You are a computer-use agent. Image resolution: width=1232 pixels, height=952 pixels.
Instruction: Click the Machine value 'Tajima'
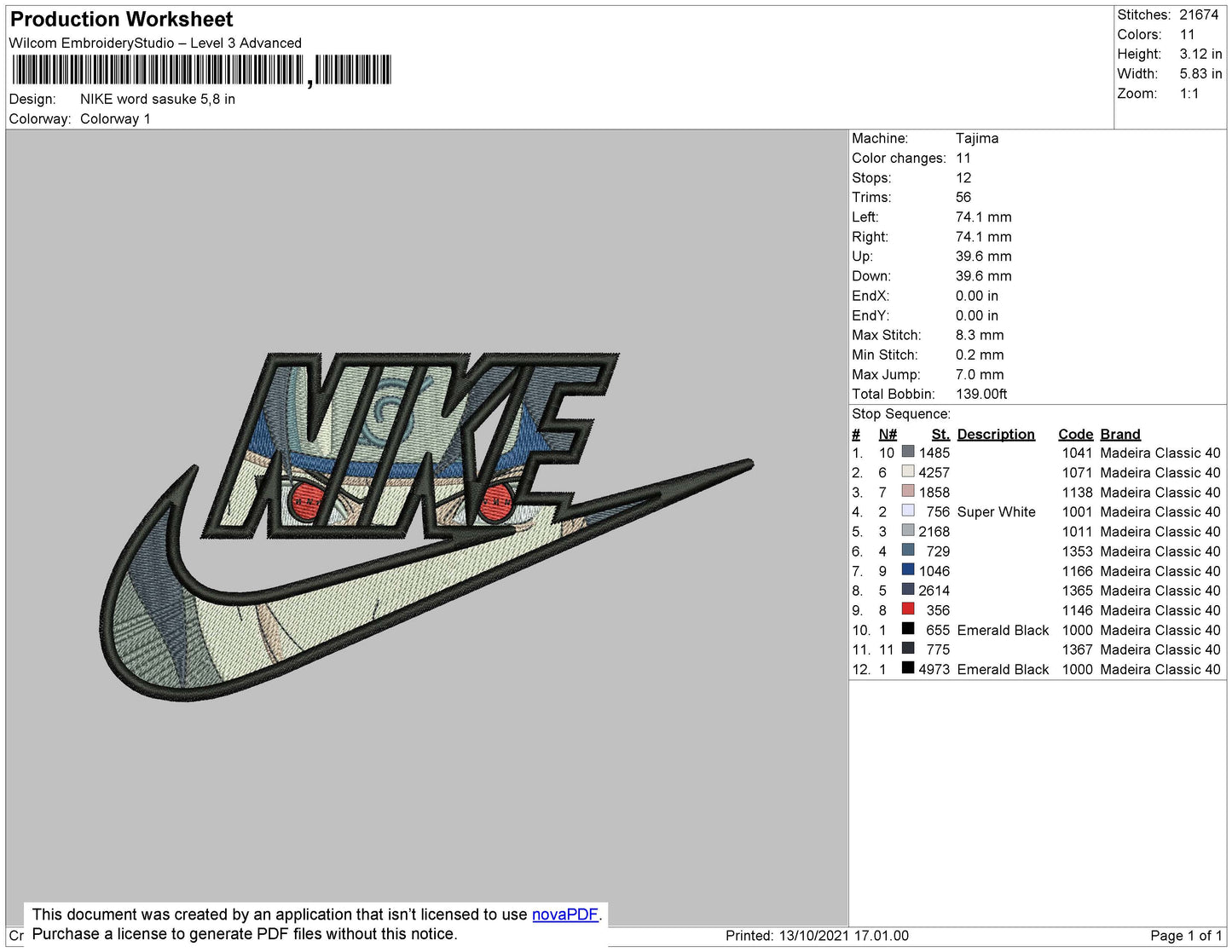(x=977, y=138)
